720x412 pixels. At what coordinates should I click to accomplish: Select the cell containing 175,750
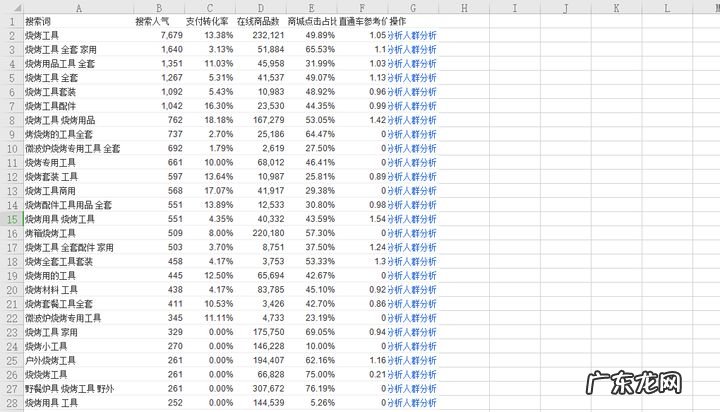(260, 332)
